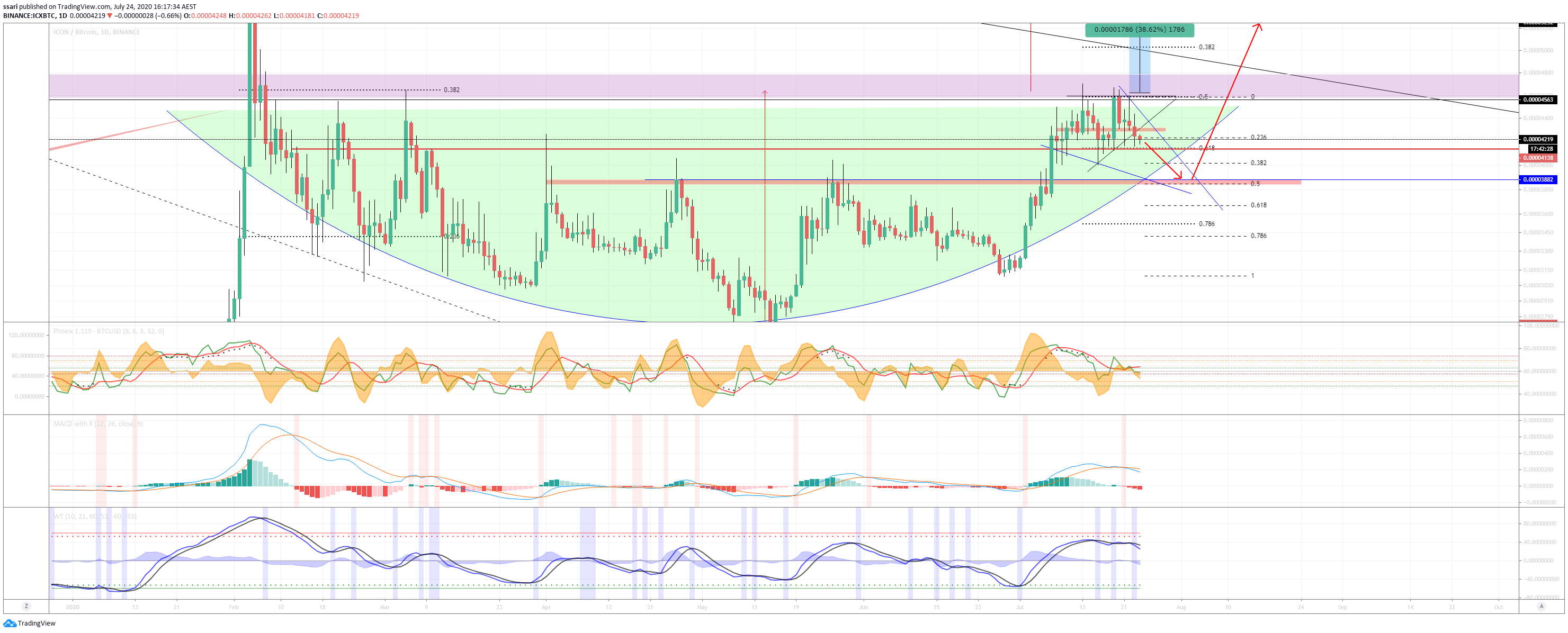This screenshot has width=1568, height=633.
Task: Select the current price label 0.00004219
Action: [x=1538, y=139]
